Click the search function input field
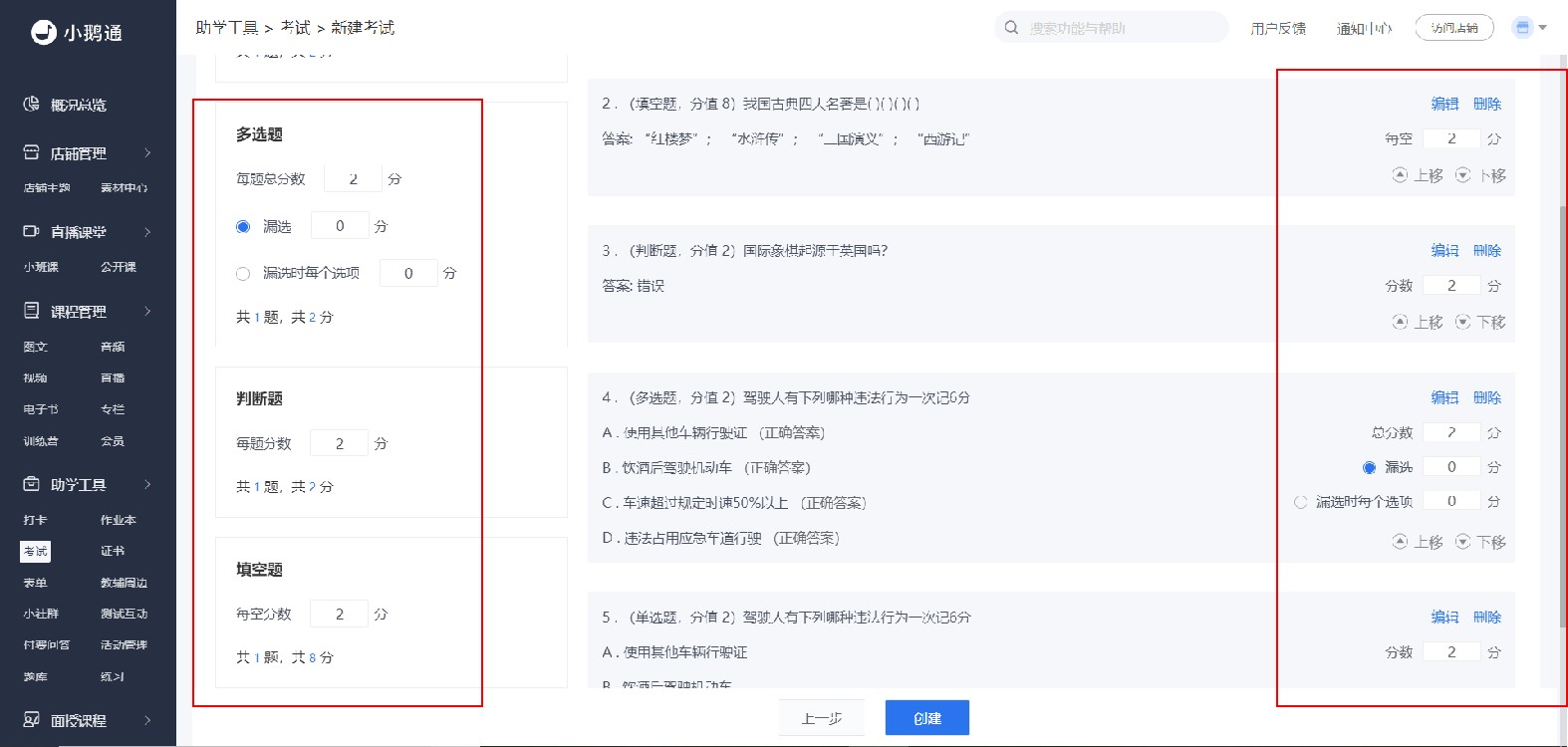 (1111, 28)
